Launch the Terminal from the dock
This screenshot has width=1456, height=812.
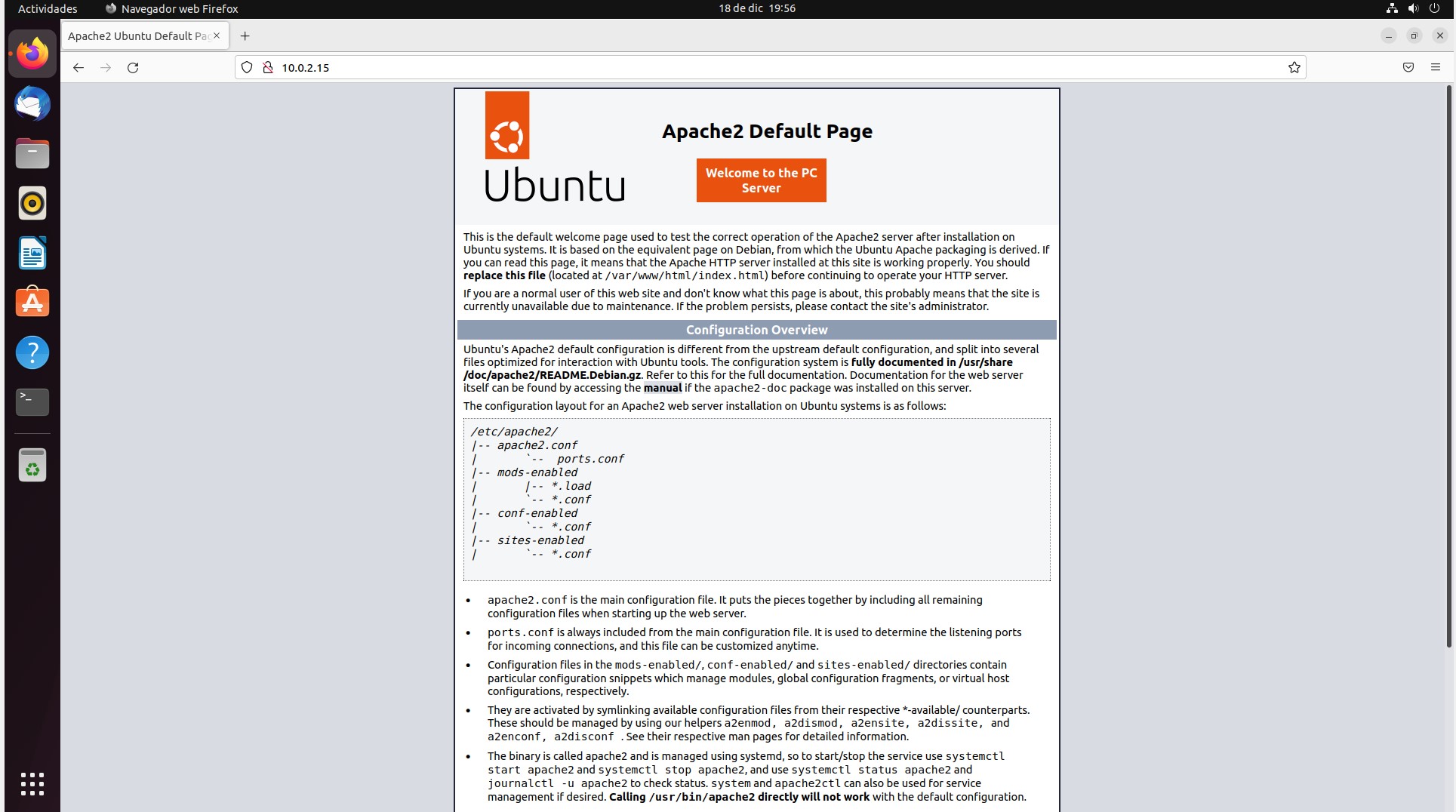(x=32, y=401)
